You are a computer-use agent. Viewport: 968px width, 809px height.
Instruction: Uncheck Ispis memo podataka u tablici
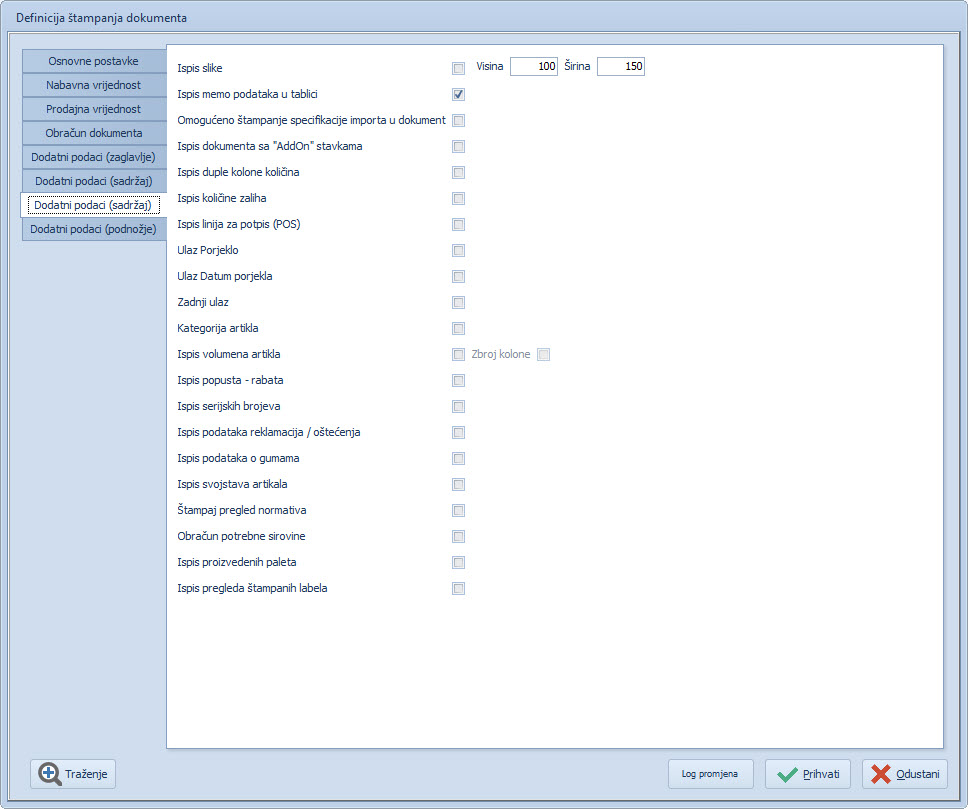tap(458, 95)
